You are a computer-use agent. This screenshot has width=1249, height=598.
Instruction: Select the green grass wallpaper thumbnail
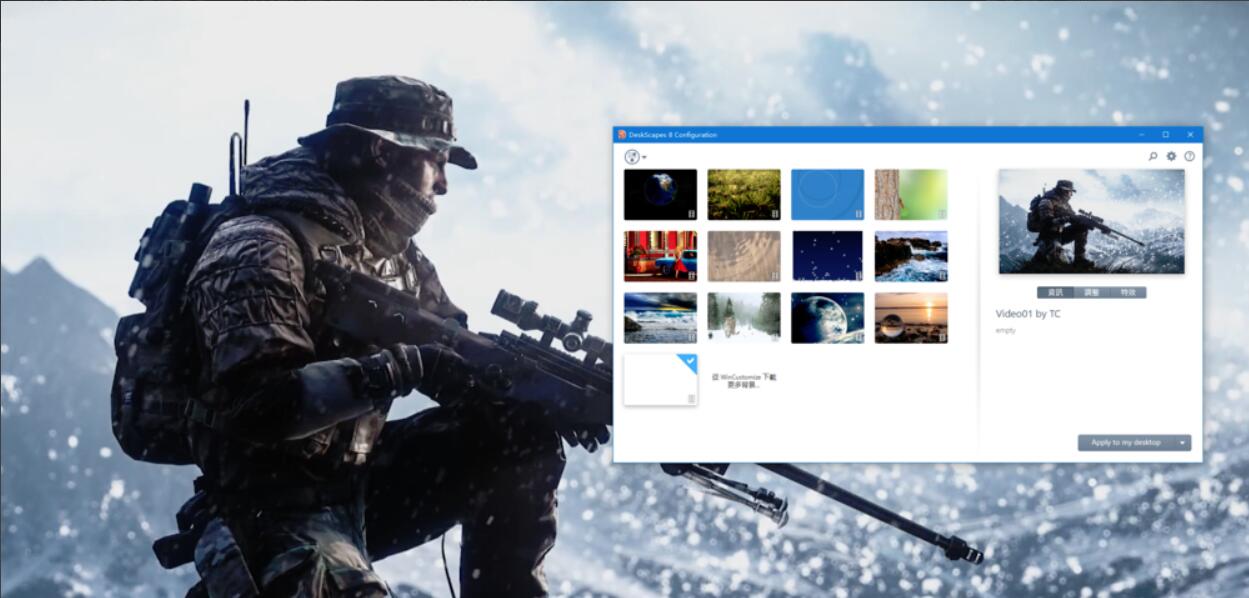point(743,194)
